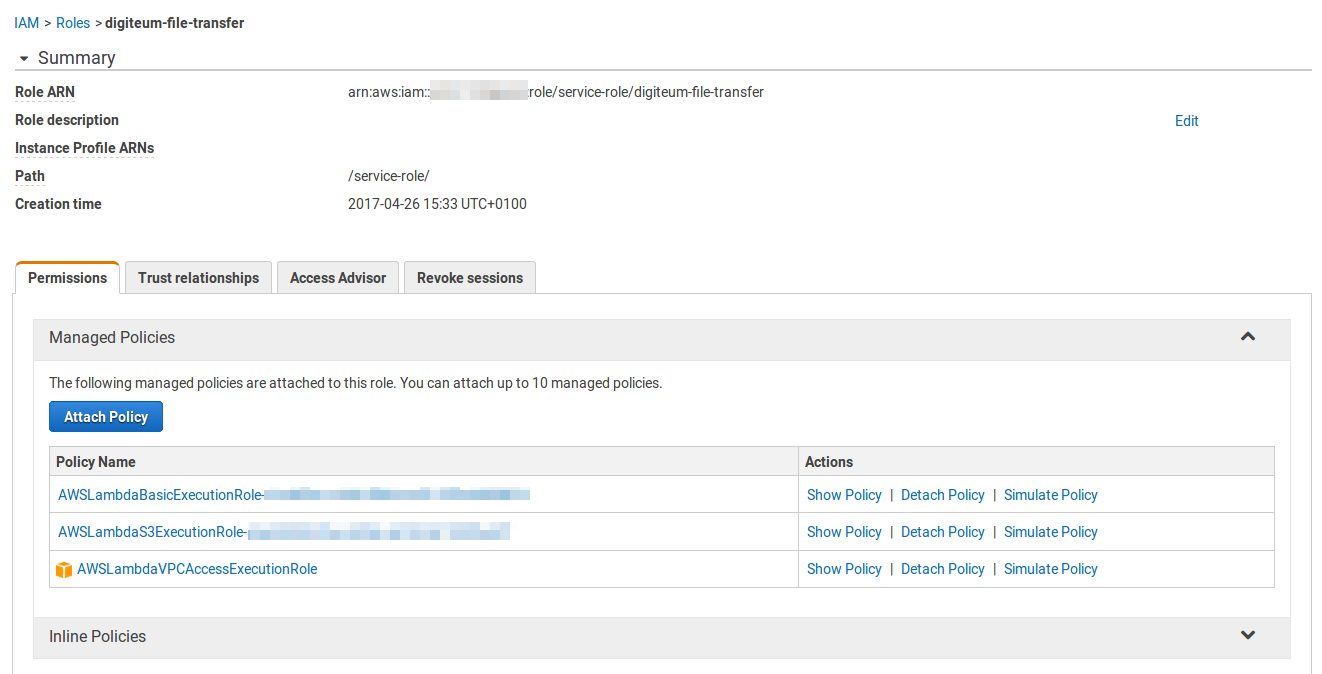
Task: Navigate to Roles breadcrumb link
Action: coord(73,22)
